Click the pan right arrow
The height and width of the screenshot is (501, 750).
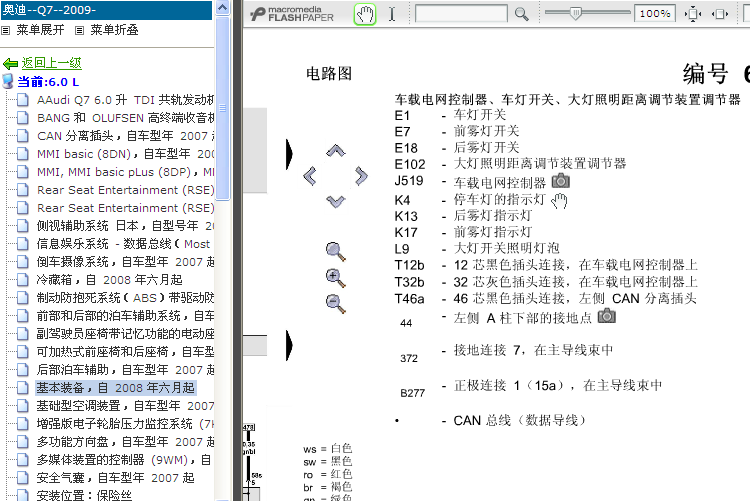(361, 176)
